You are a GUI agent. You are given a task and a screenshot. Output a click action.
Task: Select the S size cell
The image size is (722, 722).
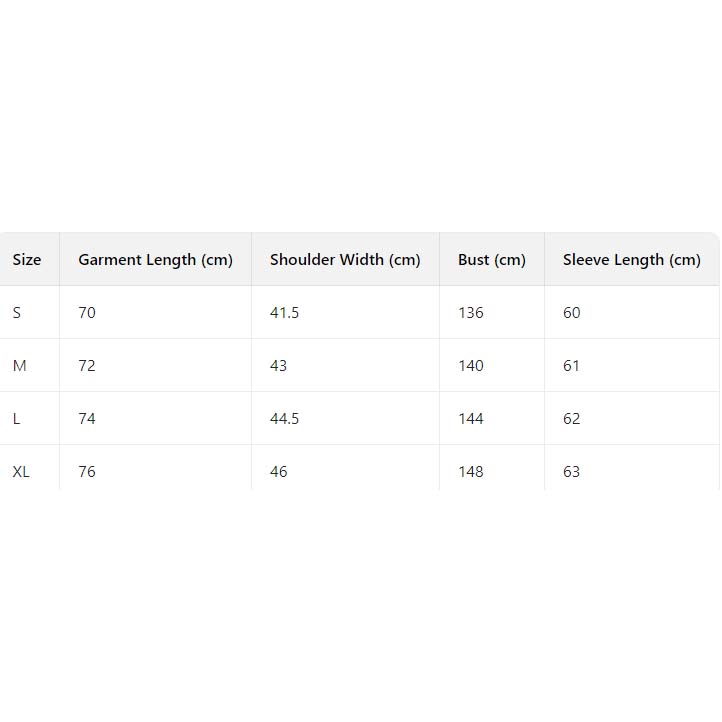[x=17, y=313]
